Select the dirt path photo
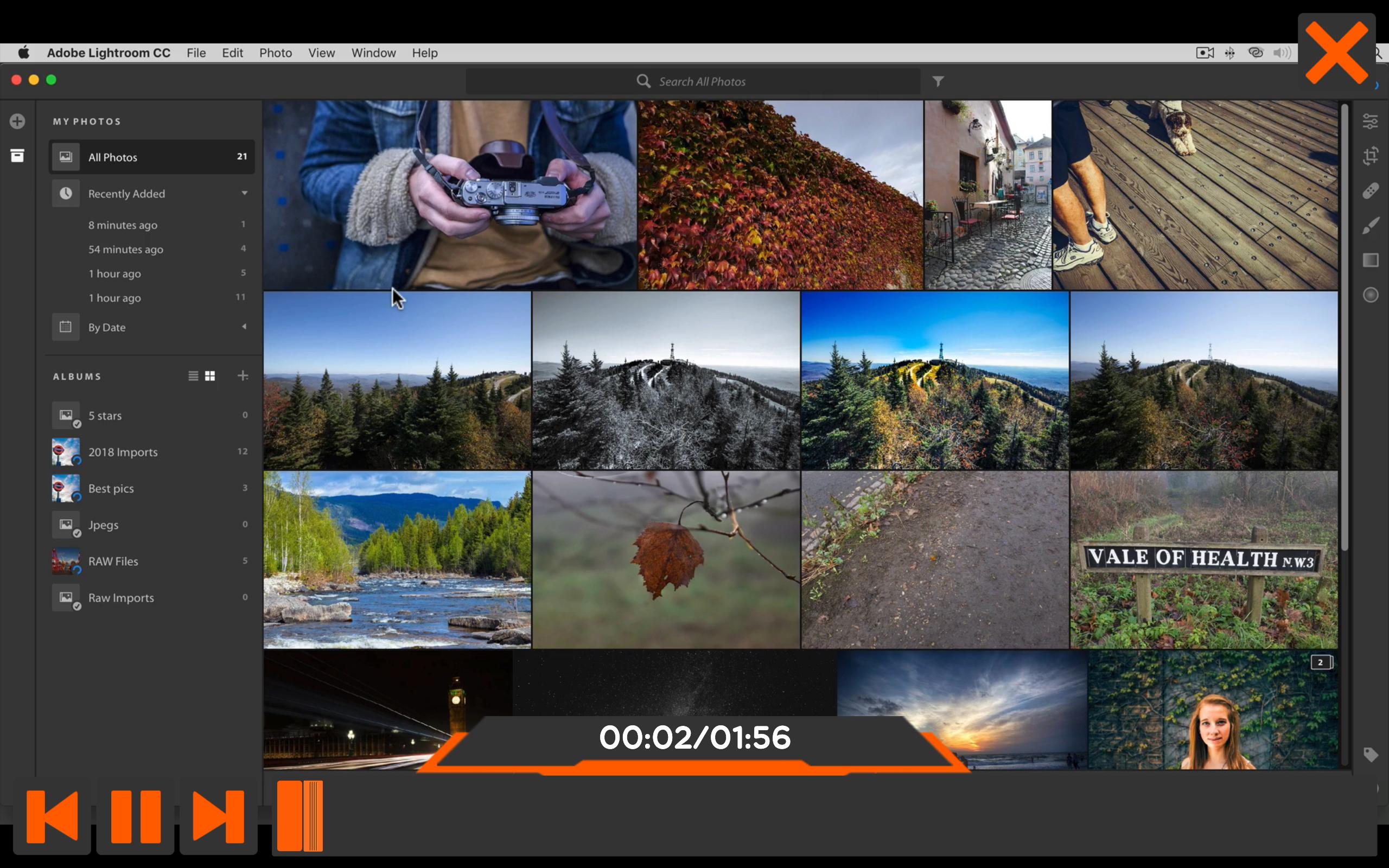 point(935,560)
